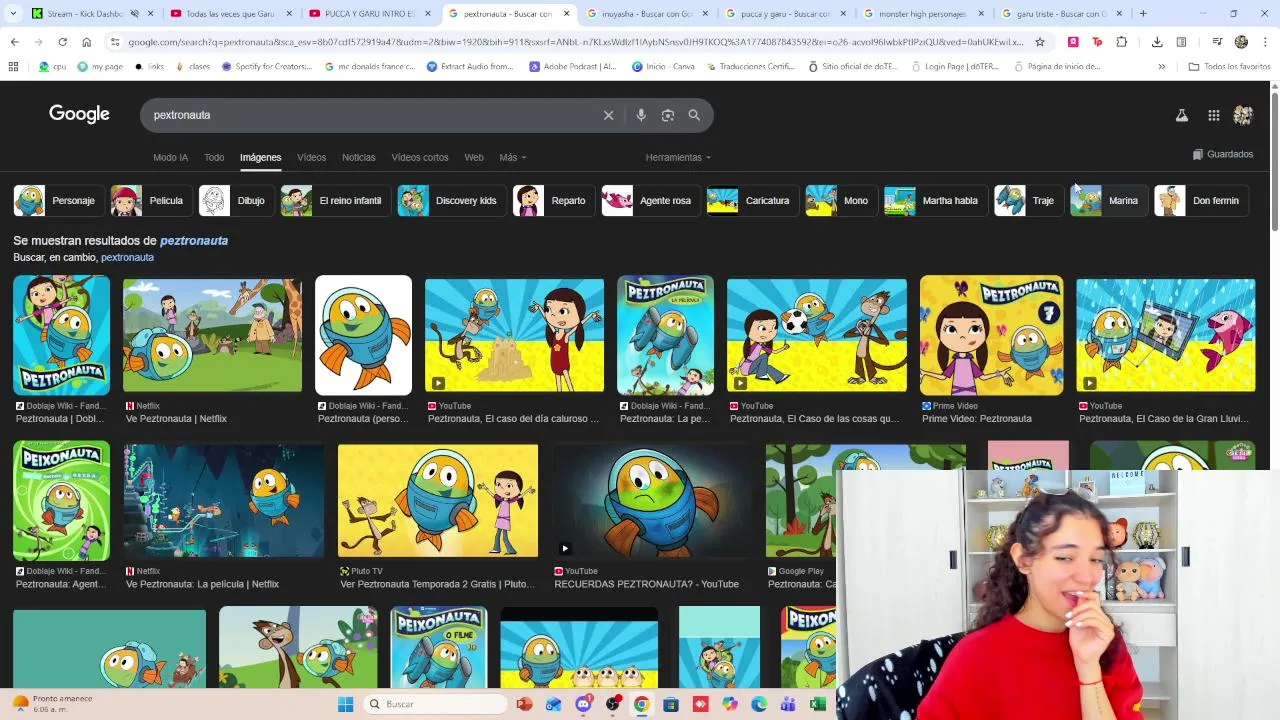The width and height of the screenshot is (1280, 720).
Task: Switch to the Todo results tab
Action: [214, 157]
